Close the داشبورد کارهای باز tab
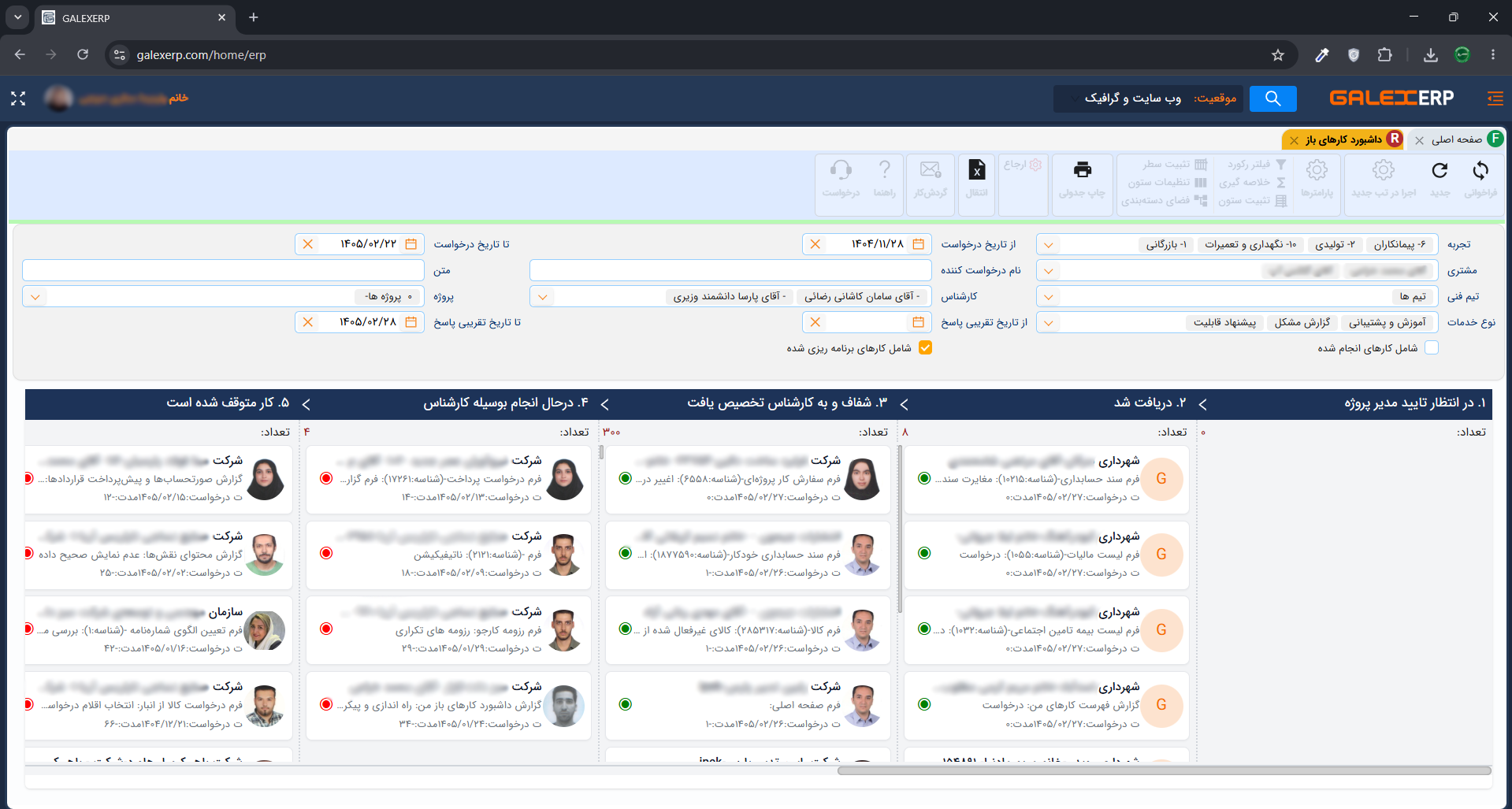This screenshot has height=809, width=1512. (1294, 140)
